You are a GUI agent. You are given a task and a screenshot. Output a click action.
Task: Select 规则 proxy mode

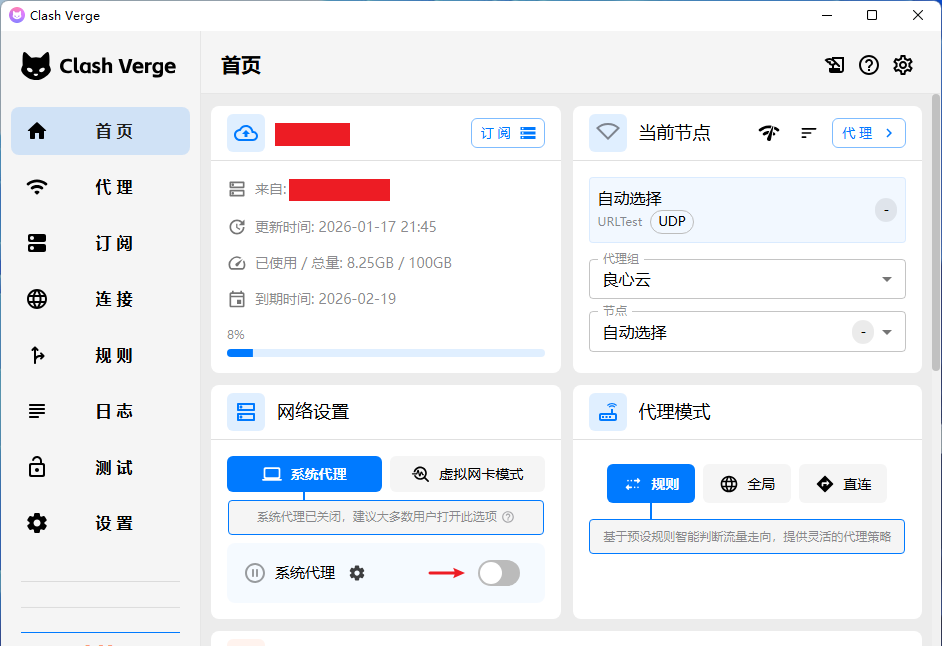pos(651,484)
